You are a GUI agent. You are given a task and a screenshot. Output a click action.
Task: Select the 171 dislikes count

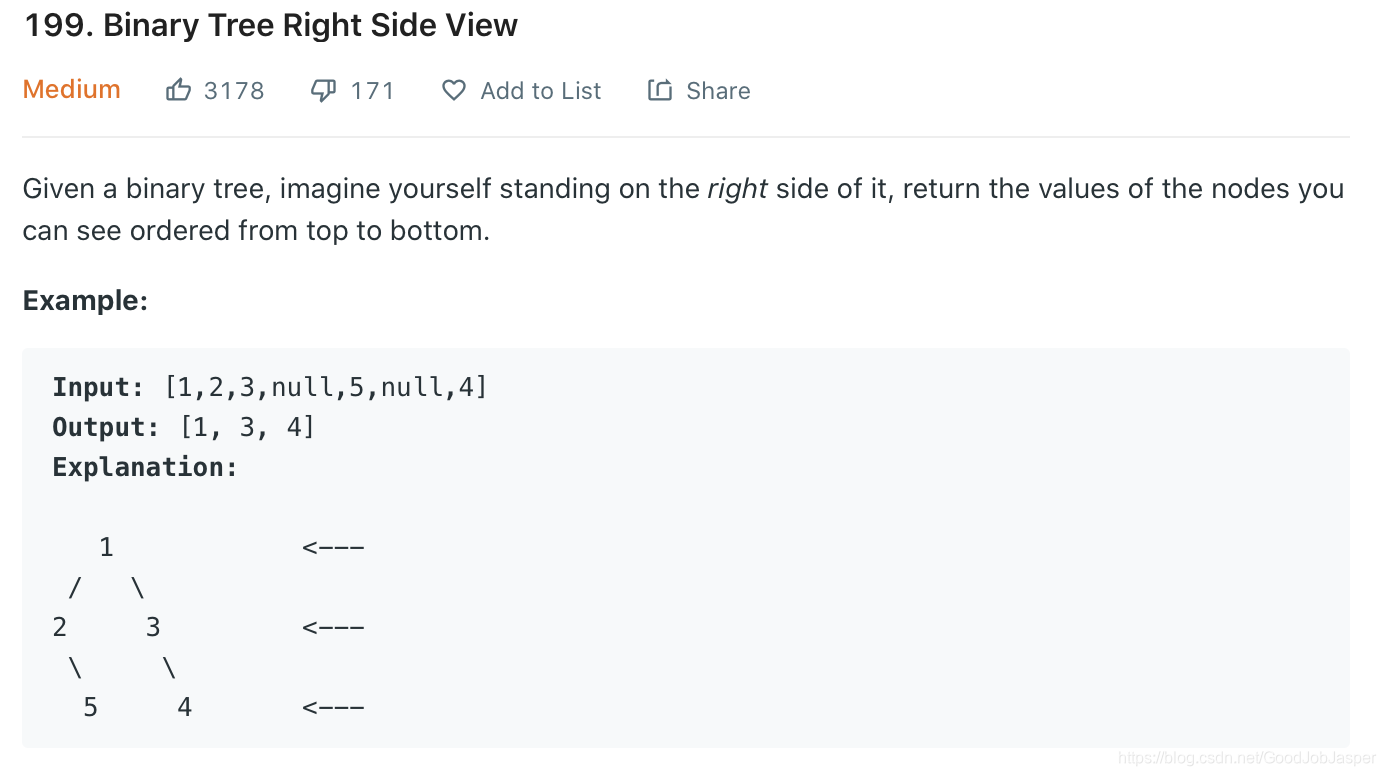tap(373, 91)
